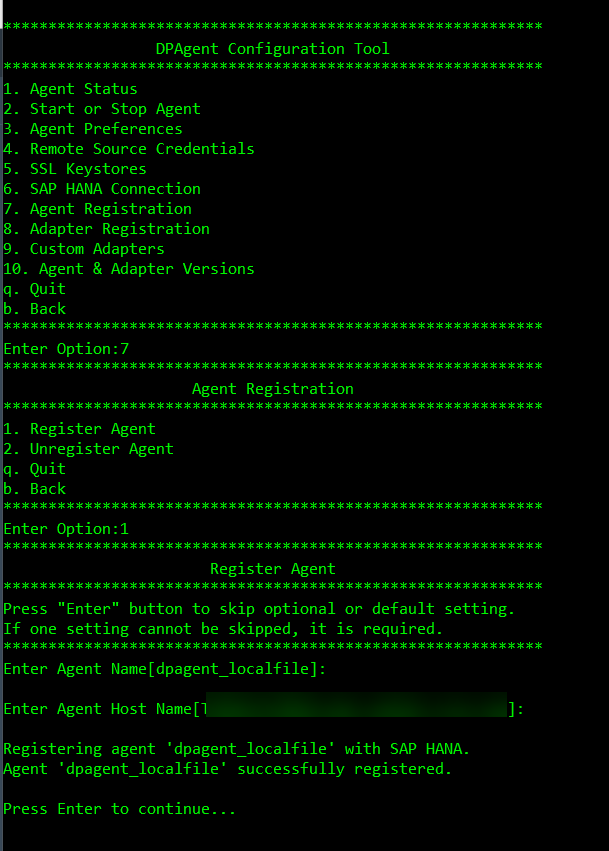
Task: Select the "1. Register Agent" numbered option
Action: [79, 429]
